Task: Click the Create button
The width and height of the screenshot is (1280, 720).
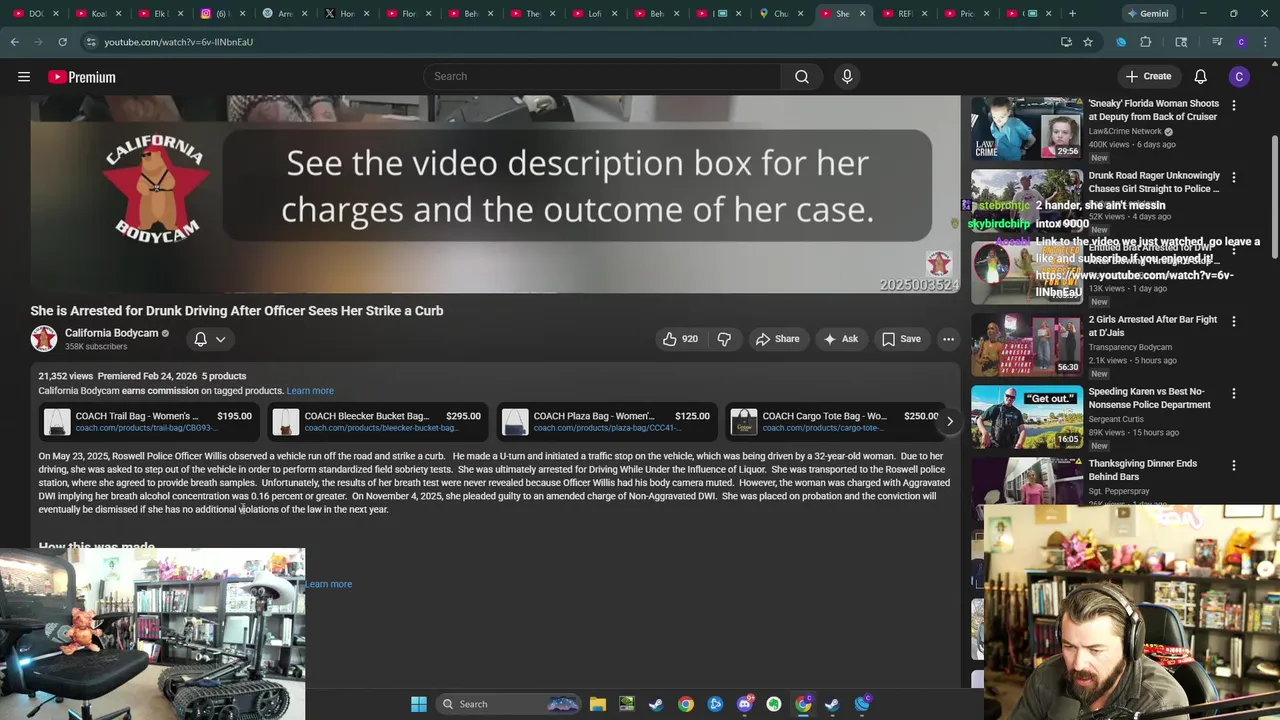Action: (1148, 77)
